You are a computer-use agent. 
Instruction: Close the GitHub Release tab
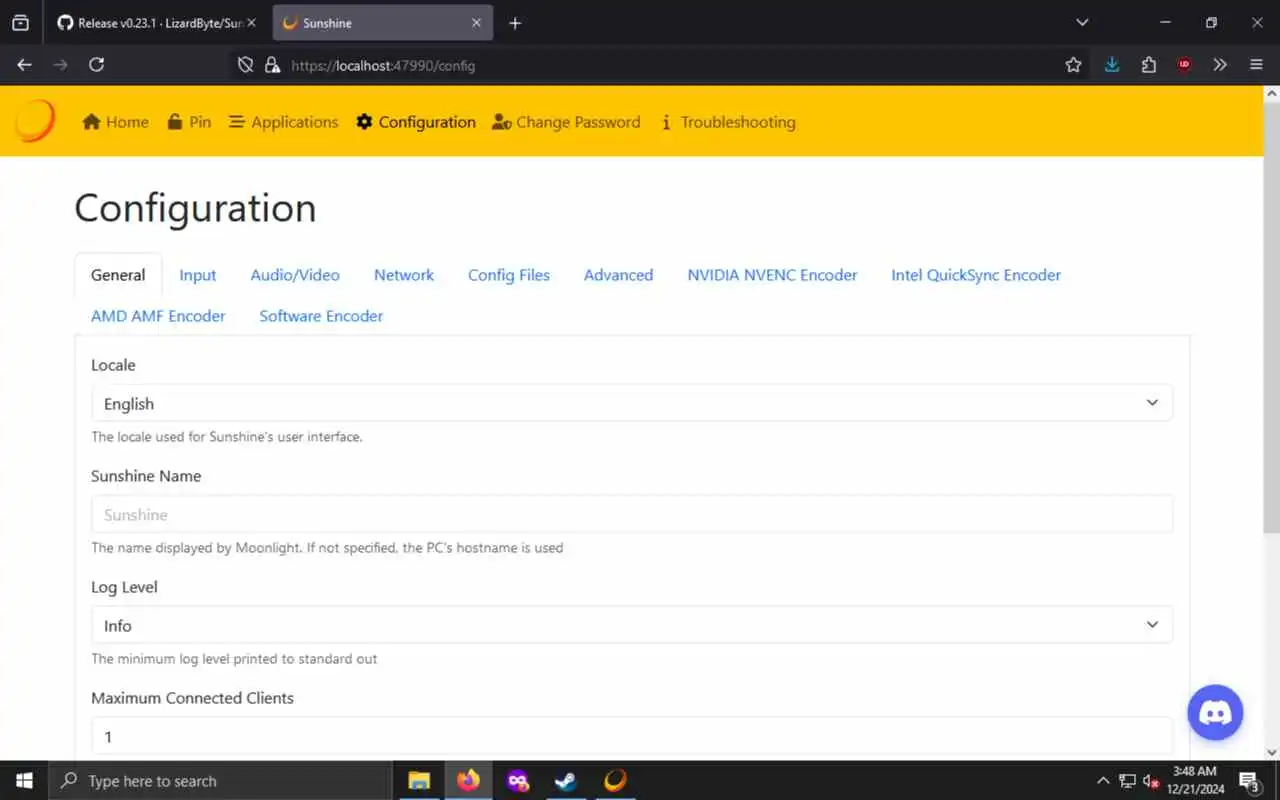(x=252, y=23)
